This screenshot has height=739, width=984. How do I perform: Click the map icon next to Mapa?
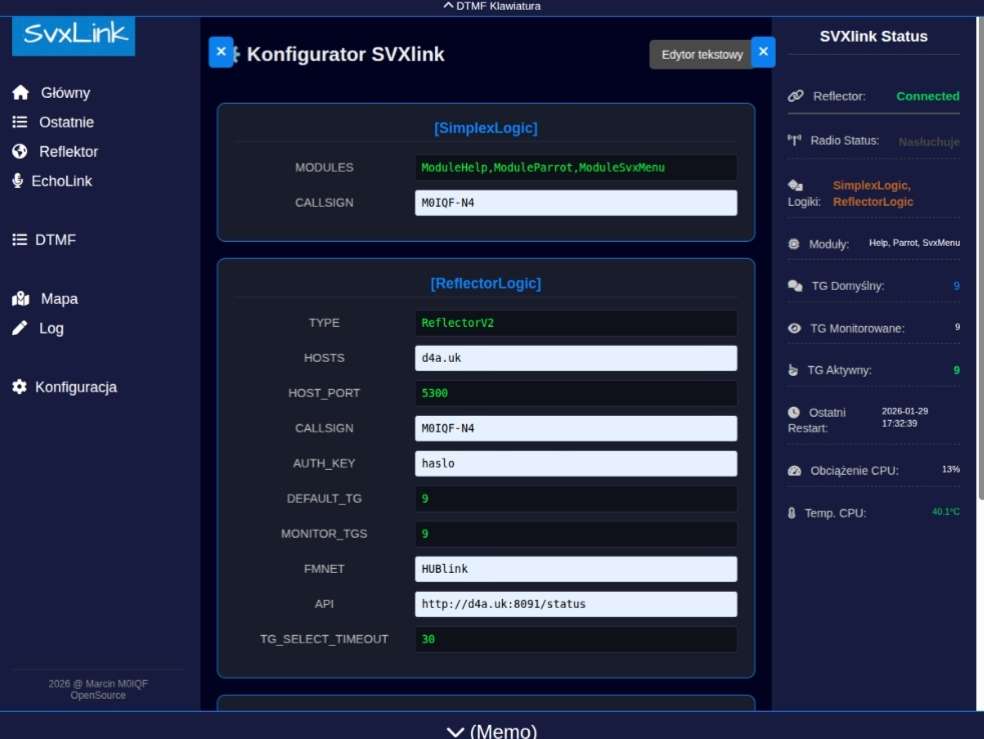pyautogui.click(x=20, y=299)
